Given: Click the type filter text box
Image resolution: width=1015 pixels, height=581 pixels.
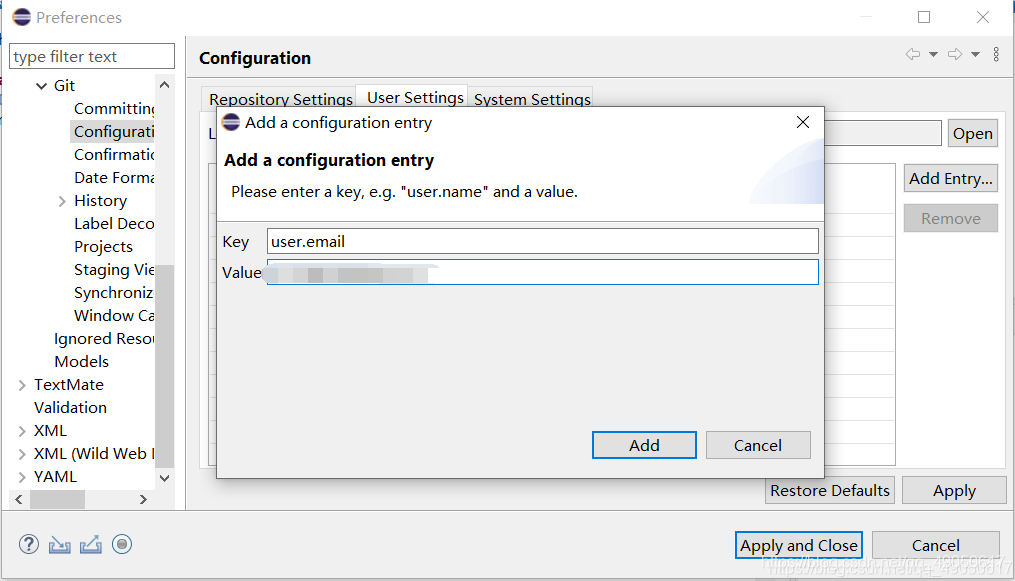Looking at the screenshot, I should point(92,56).
